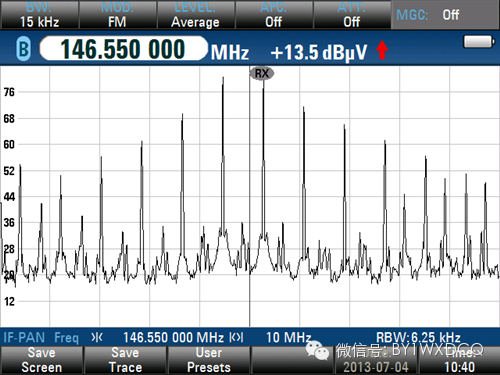The height and width of the screenshot is (375, 500).
Task: Toggle the ATT Off setting
Action: pyautogui.click(x=352, y=15)
